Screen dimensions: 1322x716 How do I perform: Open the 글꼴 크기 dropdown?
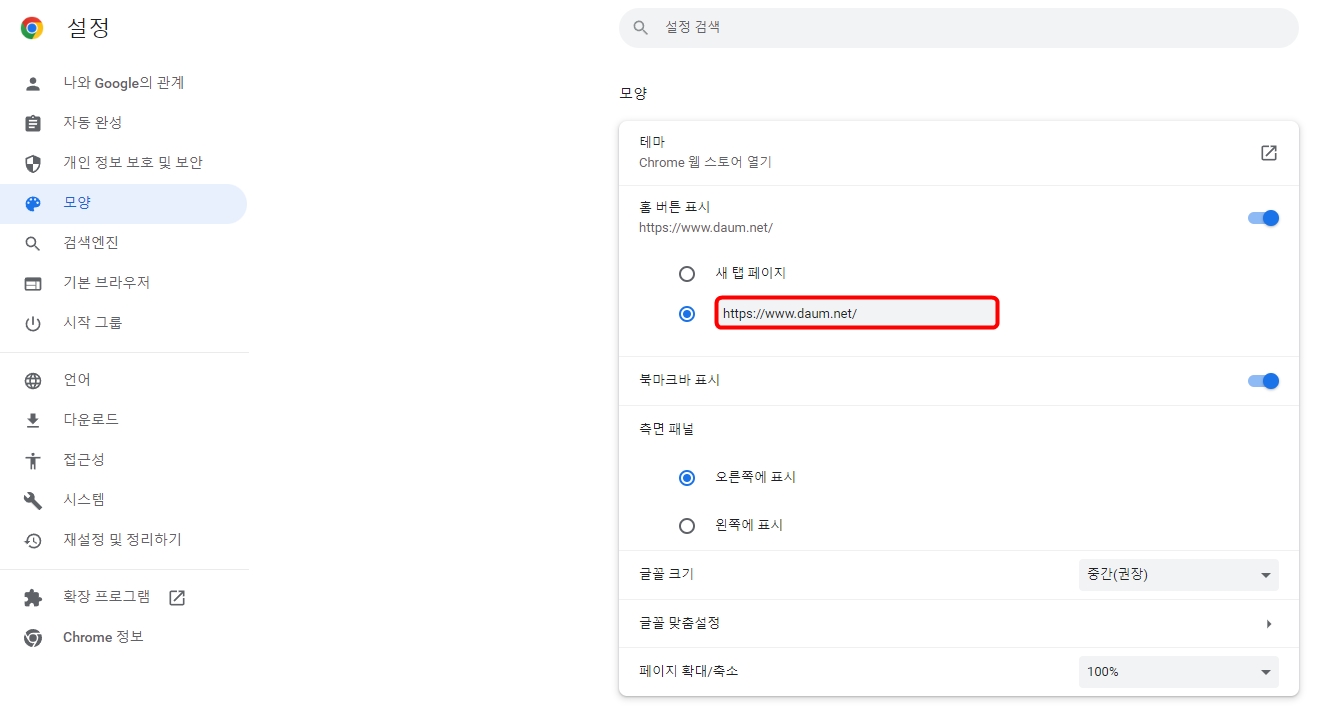point(1178,574)
